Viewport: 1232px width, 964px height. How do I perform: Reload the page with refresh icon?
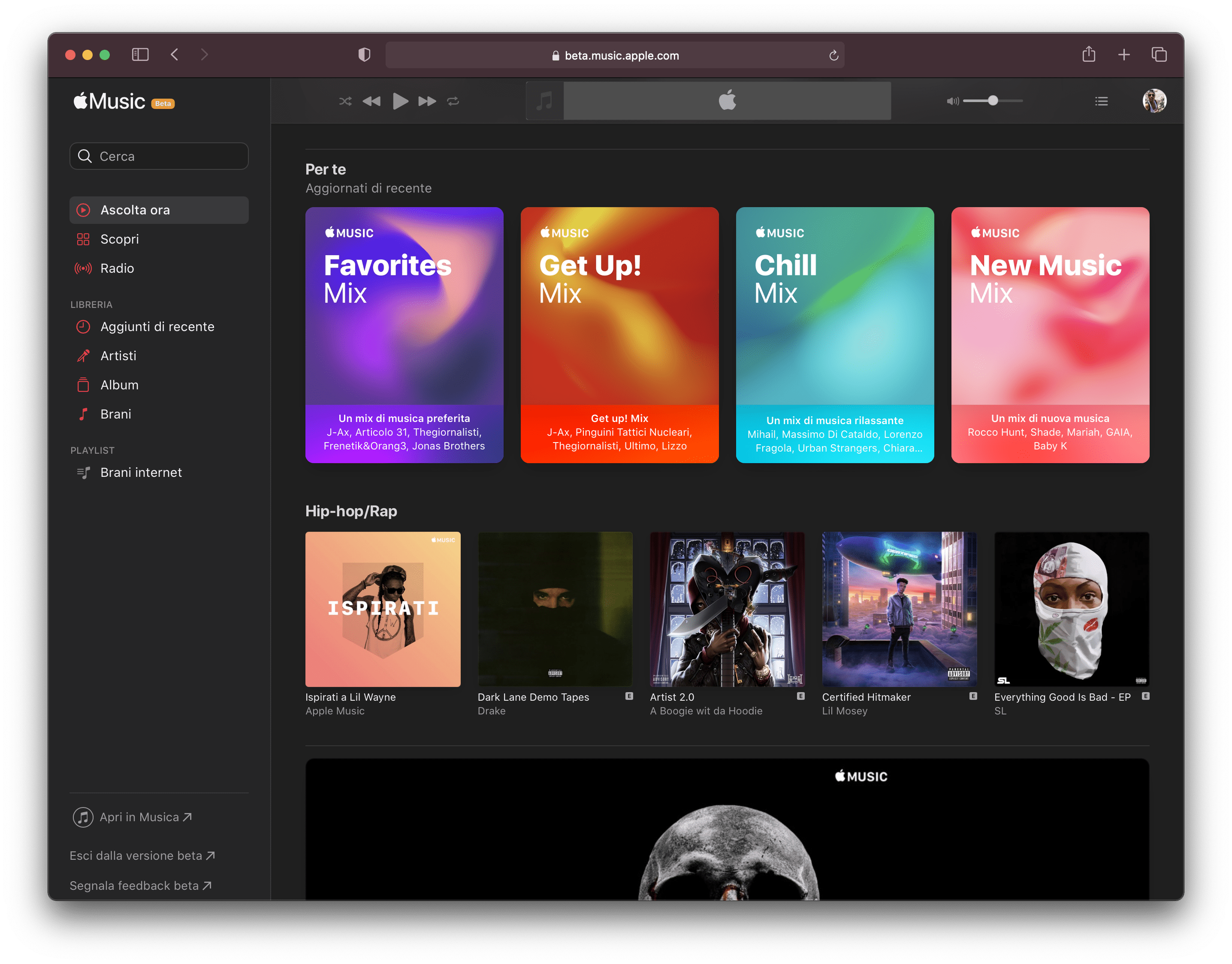[x=833, y=55]
